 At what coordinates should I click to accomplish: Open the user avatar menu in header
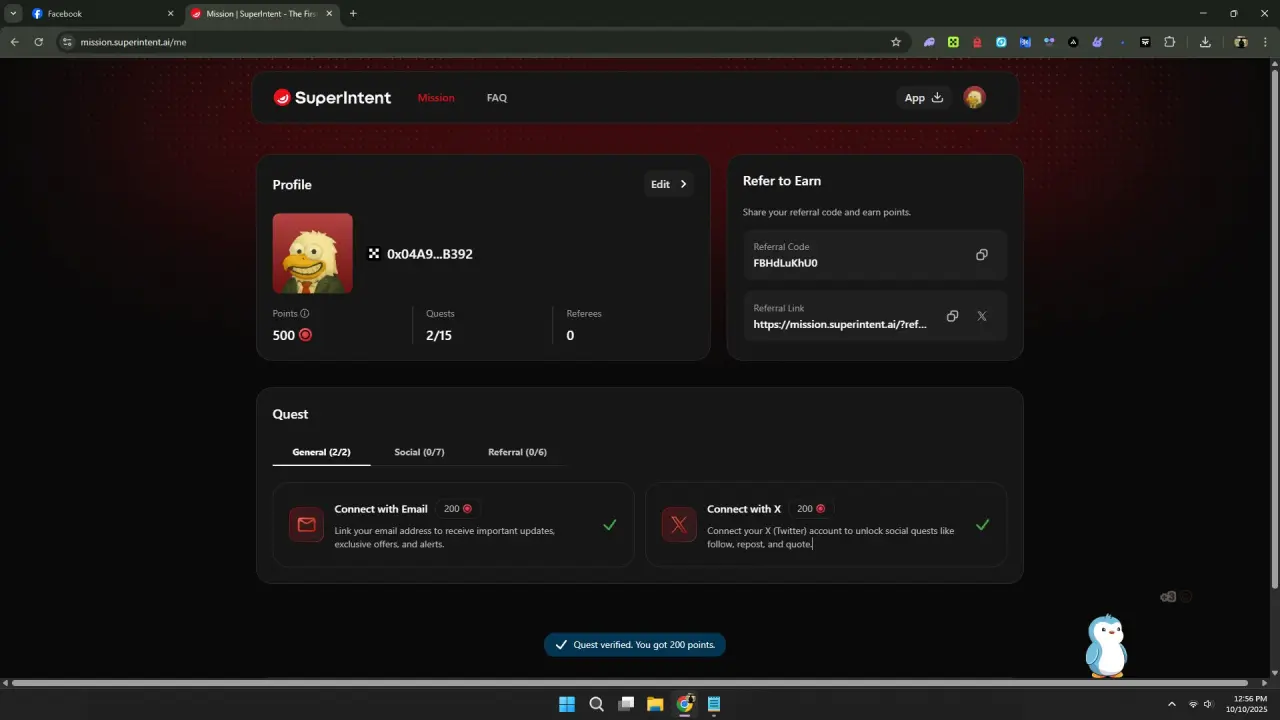click(974, 97)
